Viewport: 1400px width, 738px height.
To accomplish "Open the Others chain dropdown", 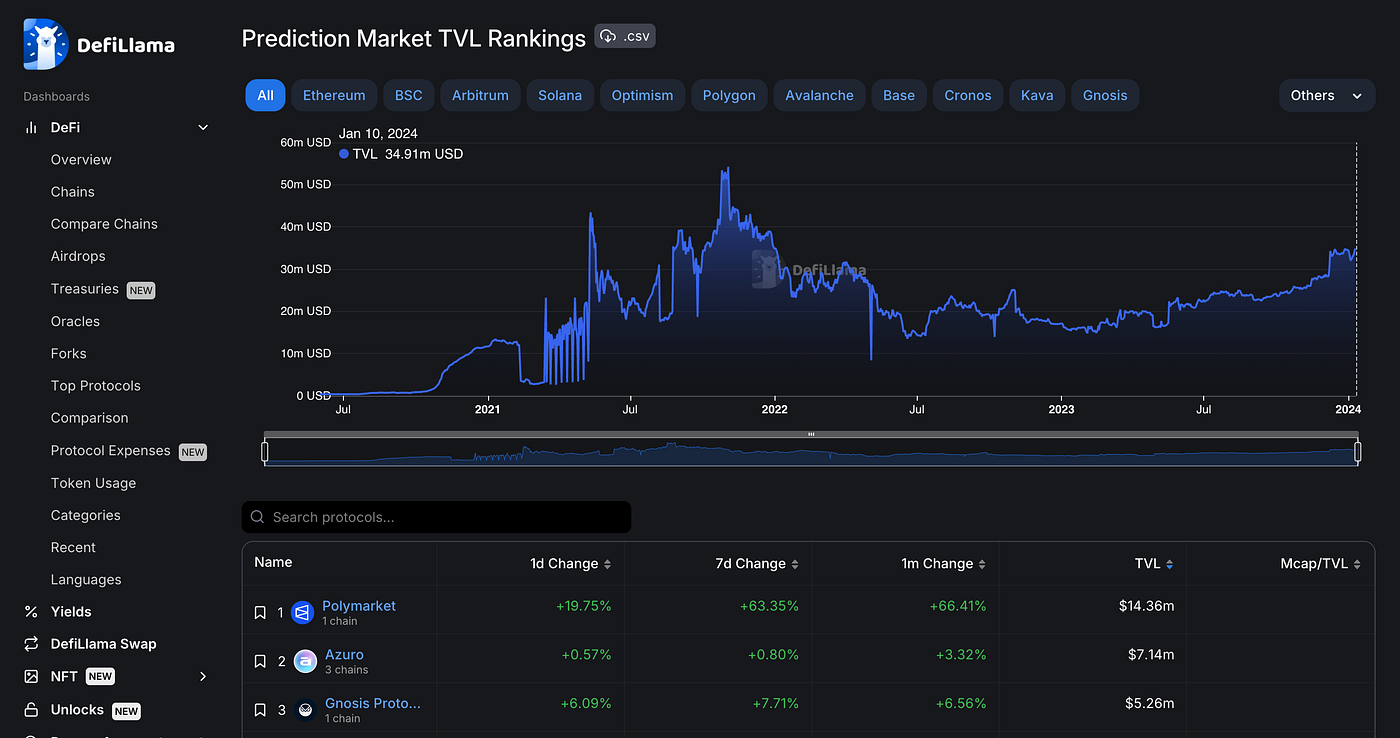I will pos(1326,95).
